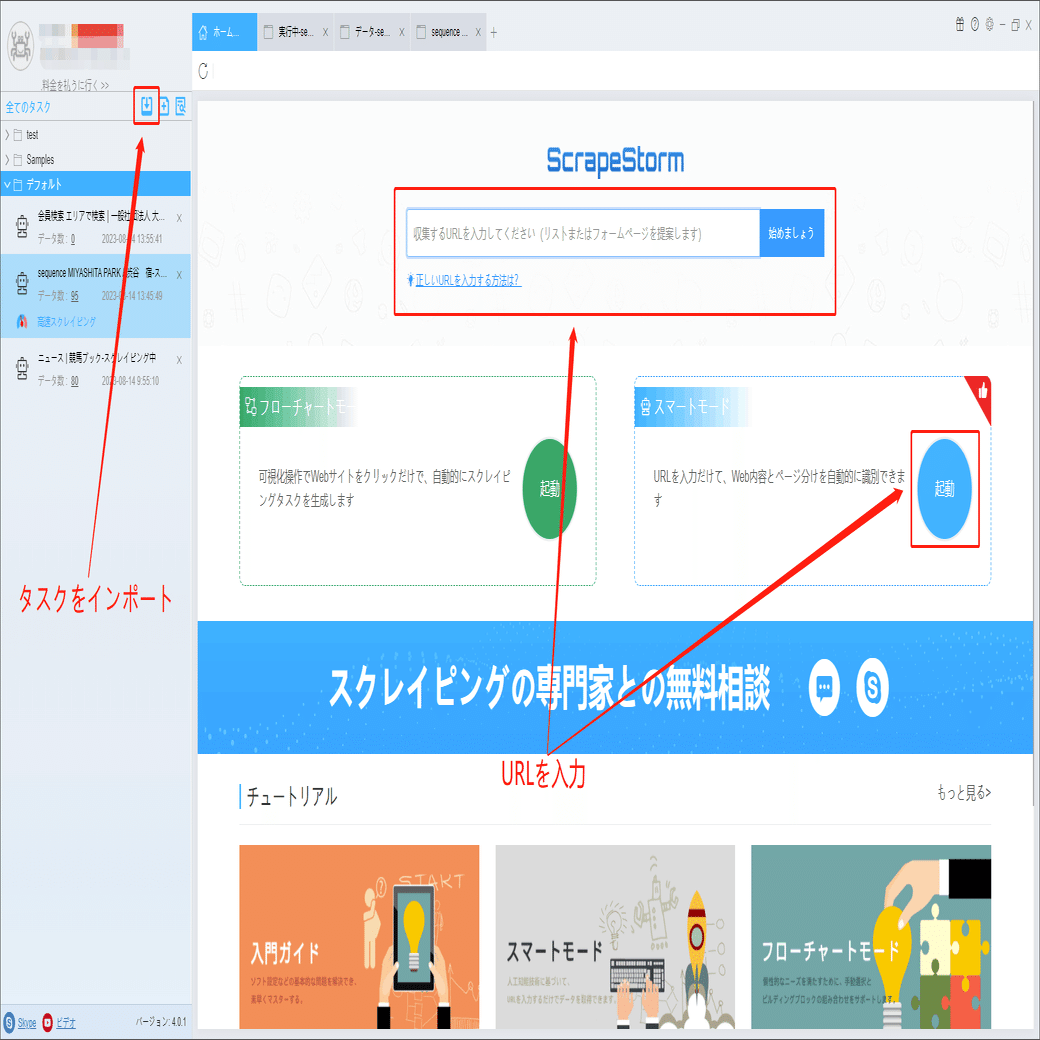Click the data count 95 value
Screen dimensions: 1040x1040
[x=74, y=296]
